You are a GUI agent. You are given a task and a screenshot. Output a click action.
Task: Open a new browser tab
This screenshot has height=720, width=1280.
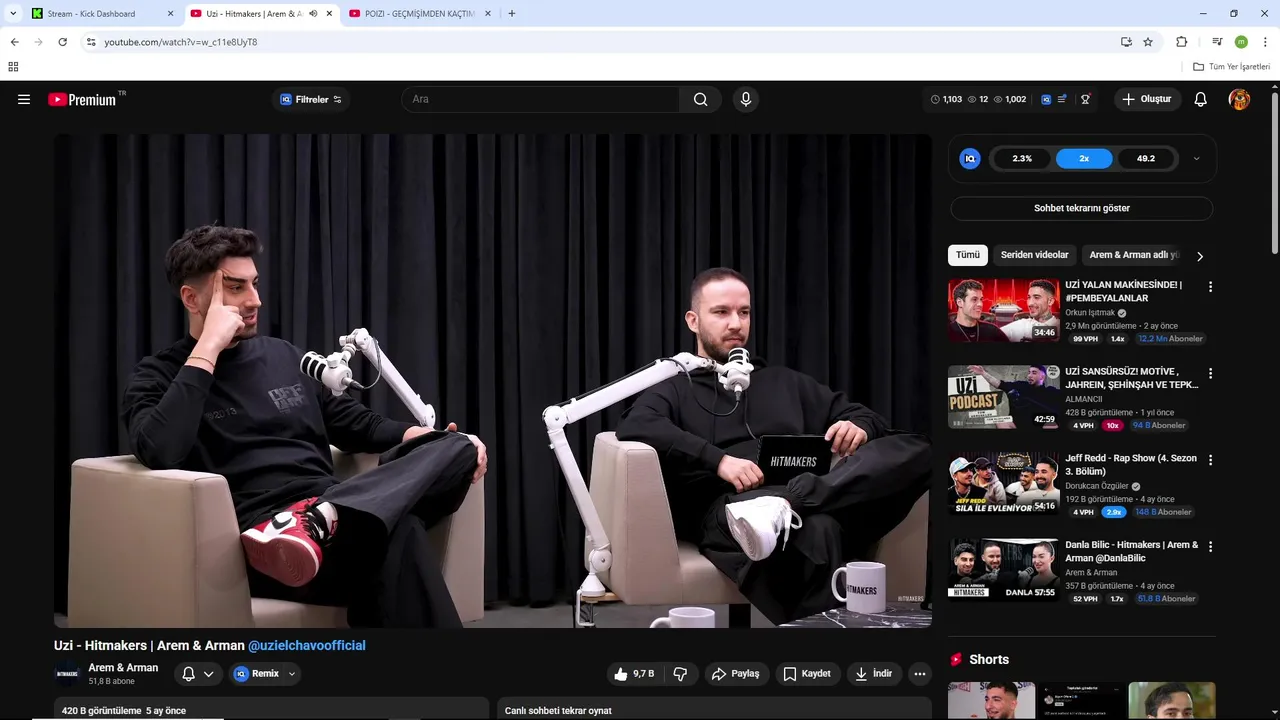512,14
